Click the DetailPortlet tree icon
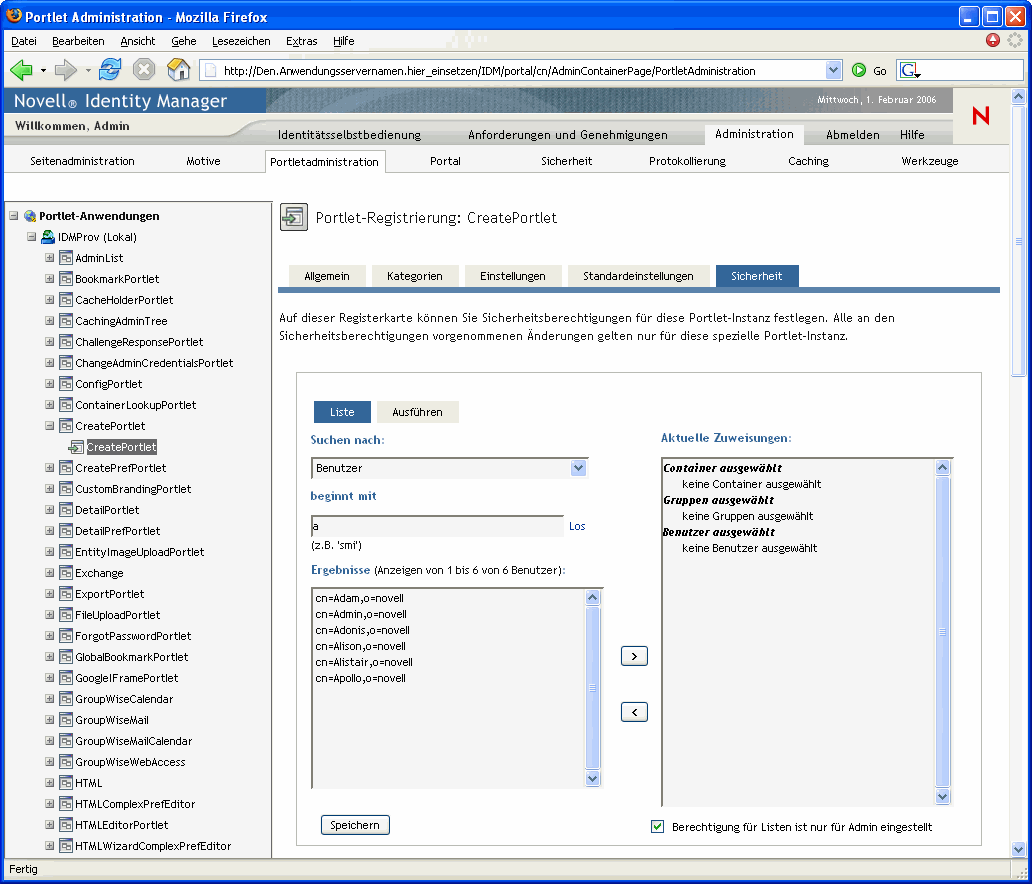The height and width of the screenshot is (884, 1032). (x=65, y=510)
